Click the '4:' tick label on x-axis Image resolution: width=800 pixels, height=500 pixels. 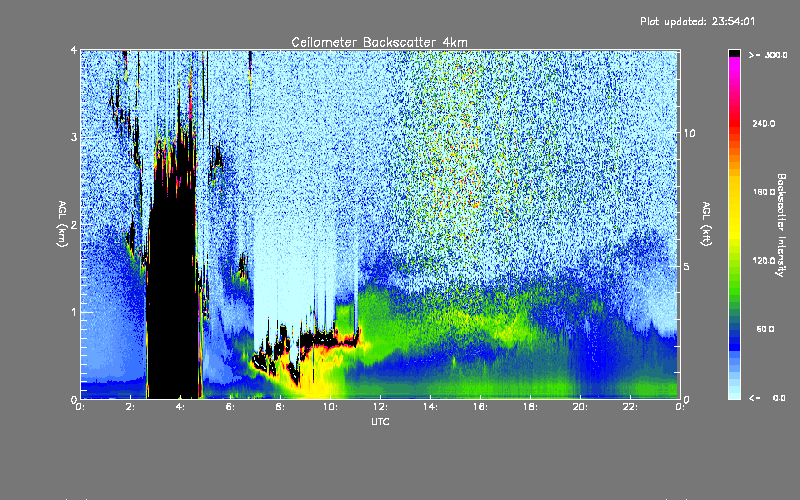180,407
